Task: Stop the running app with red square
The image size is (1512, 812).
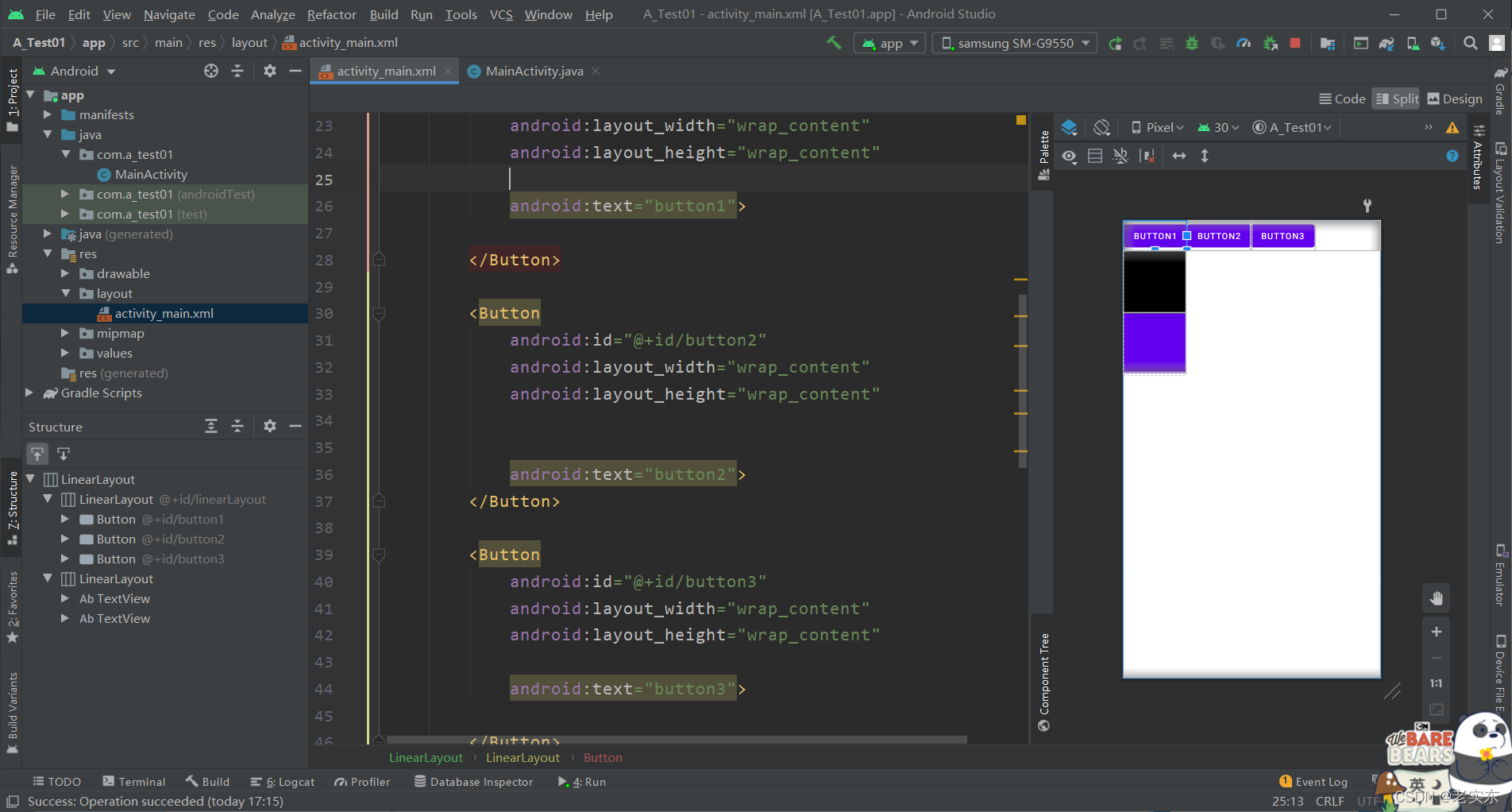Action: pos(1295,43)
